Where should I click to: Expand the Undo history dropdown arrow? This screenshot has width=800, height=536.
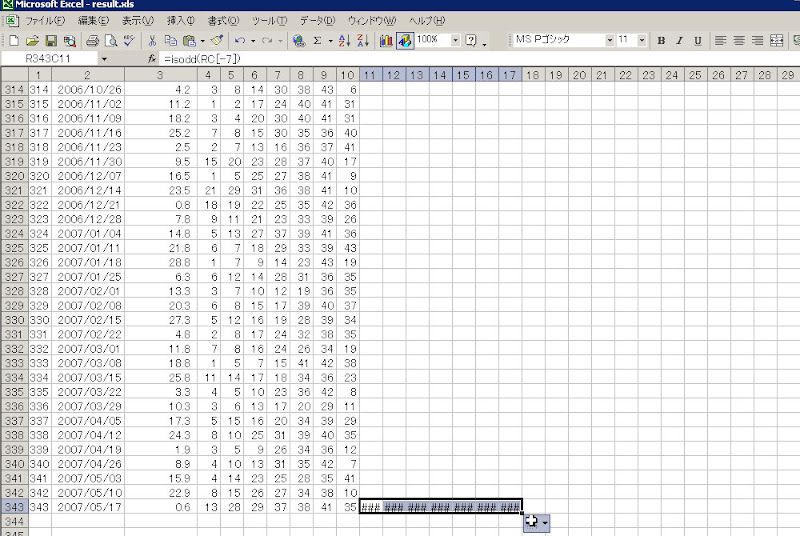(253, 41)
